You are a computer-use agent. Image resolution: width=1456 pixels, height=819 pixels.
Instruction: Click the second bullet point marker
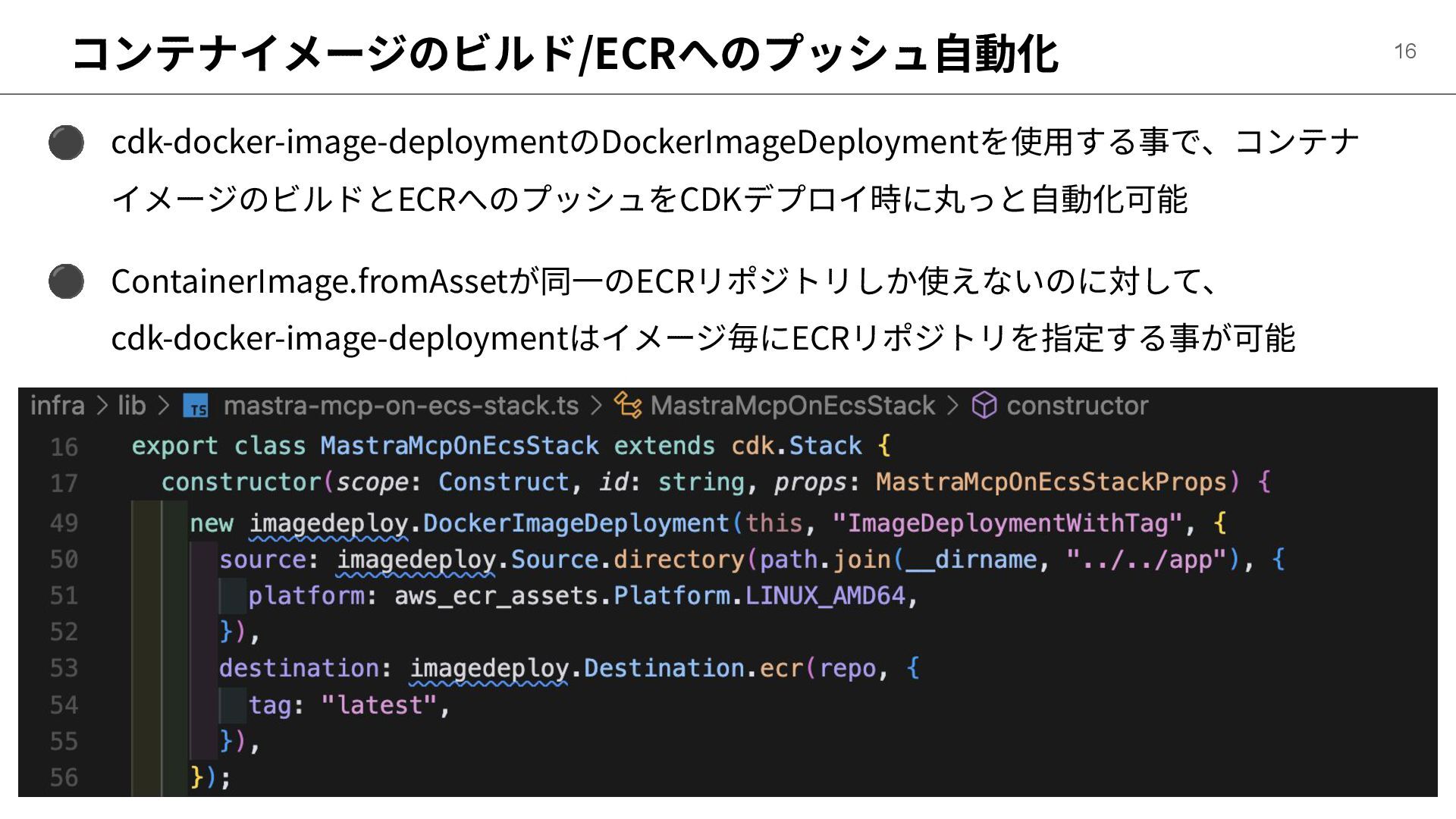[66, 281]
